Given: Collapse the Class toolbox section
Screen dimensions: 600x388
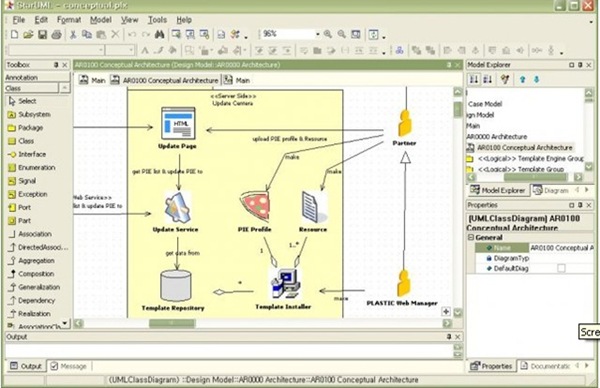Looking at the screenshot, I should coord(64,88).
